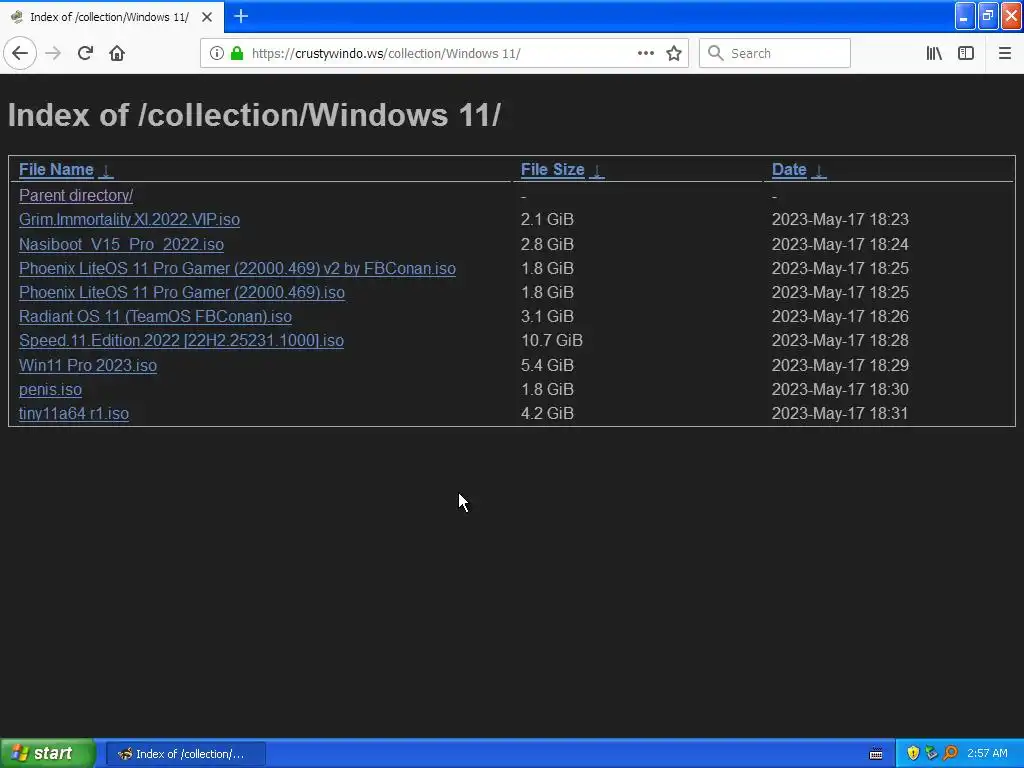Select the Index of /collection taskbar button
Image resolution: width=1024 pixels, height=768 pixels.
tap(185, 754)
